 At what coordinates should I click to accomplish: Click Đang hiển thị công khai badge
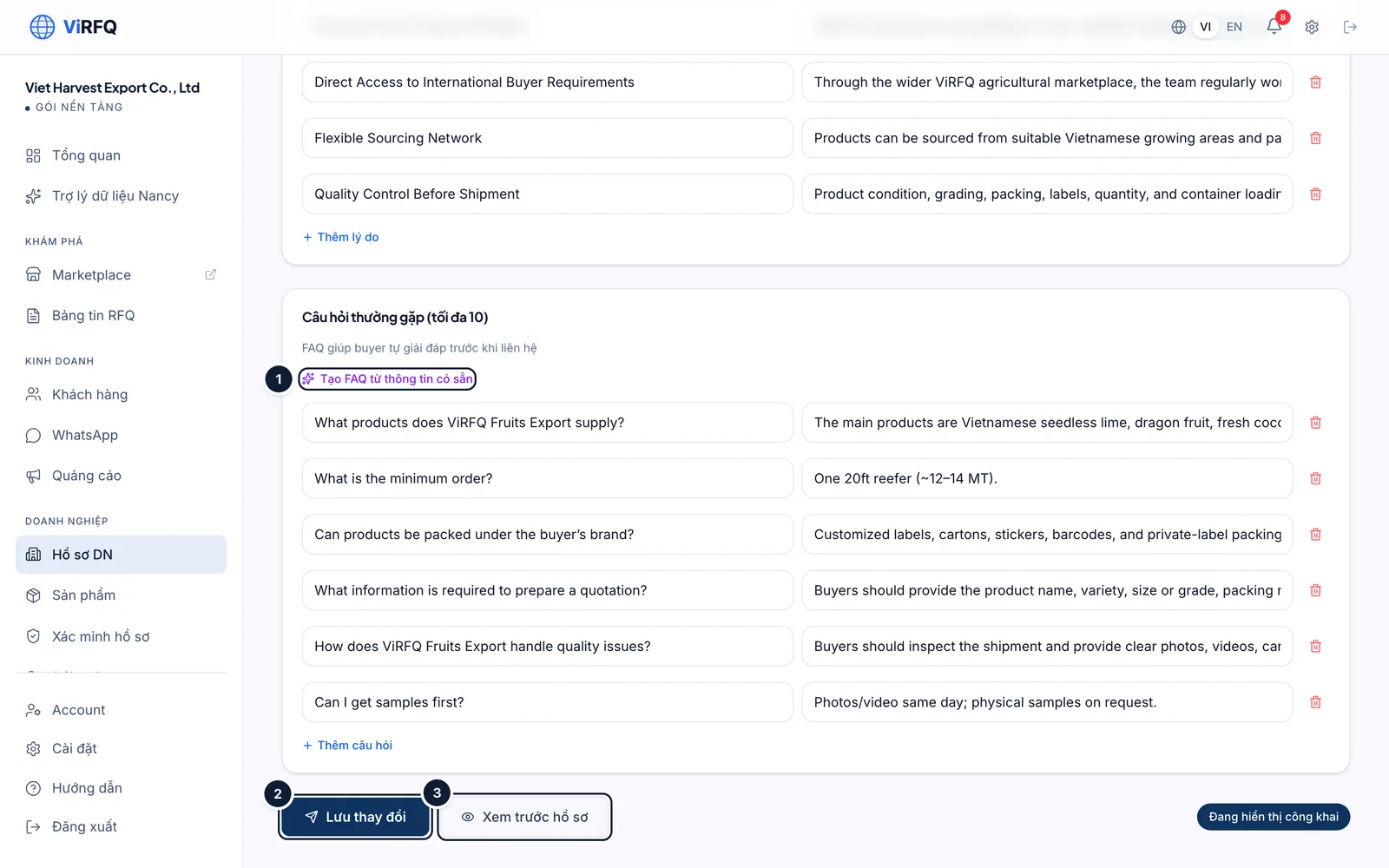coord(1274,817)
